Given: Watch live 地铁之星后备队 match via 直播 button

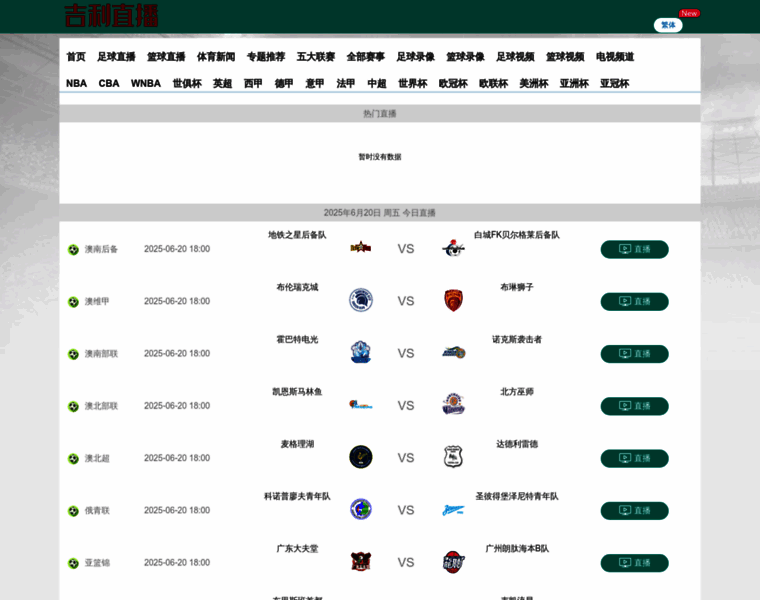Looking at the screenshot, I should pos(634,249).
